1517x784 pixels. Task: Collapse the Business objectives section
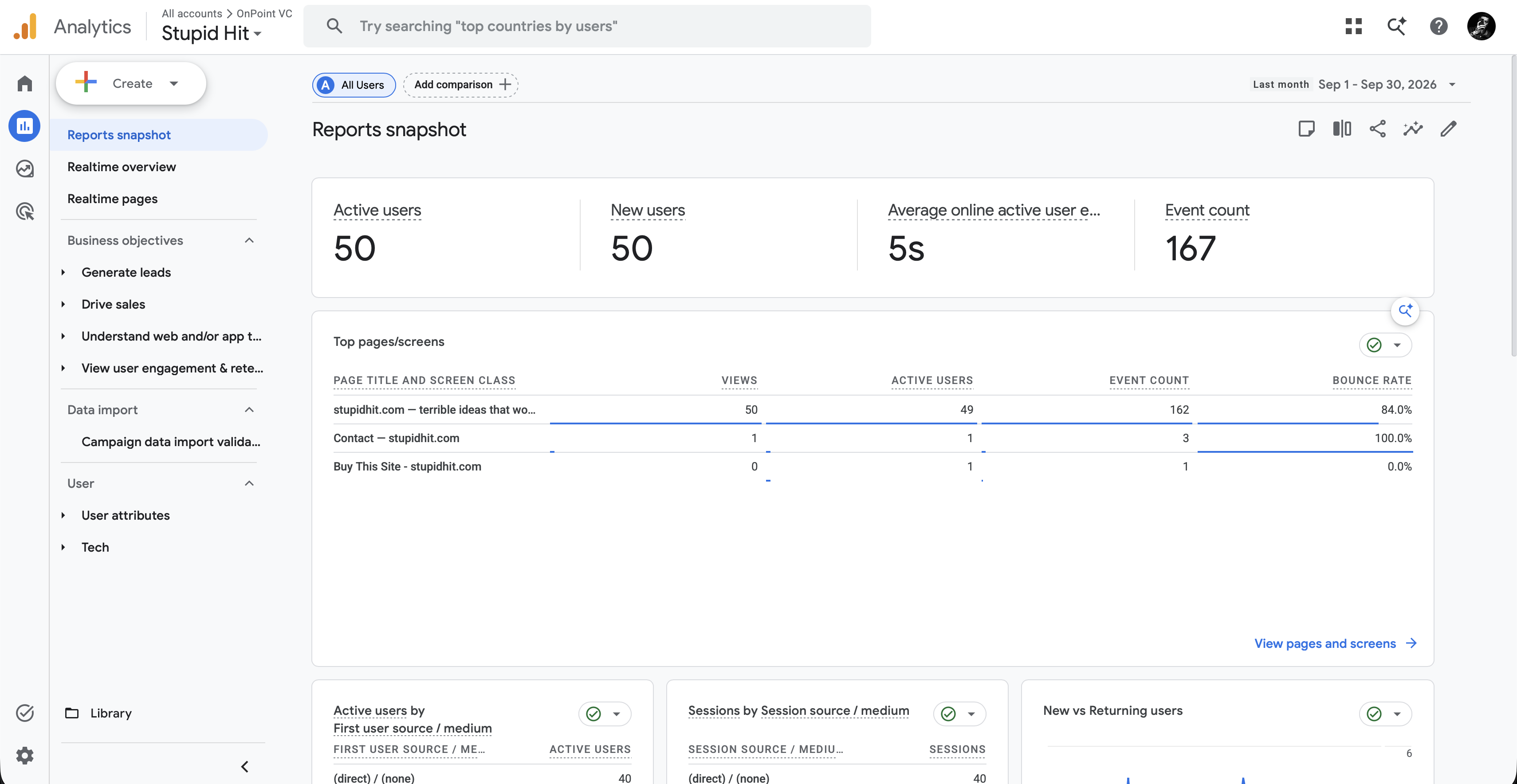click(x=249, y=240)
